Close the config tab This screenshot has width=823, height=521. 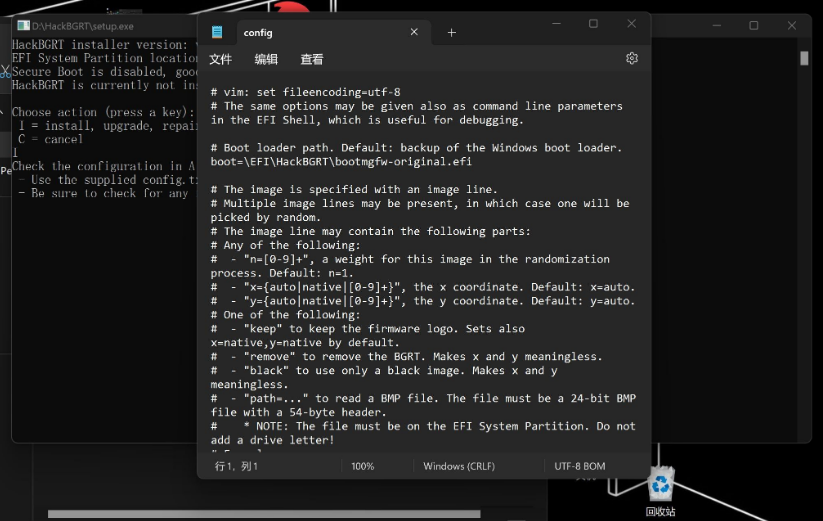tap(414, 32)
